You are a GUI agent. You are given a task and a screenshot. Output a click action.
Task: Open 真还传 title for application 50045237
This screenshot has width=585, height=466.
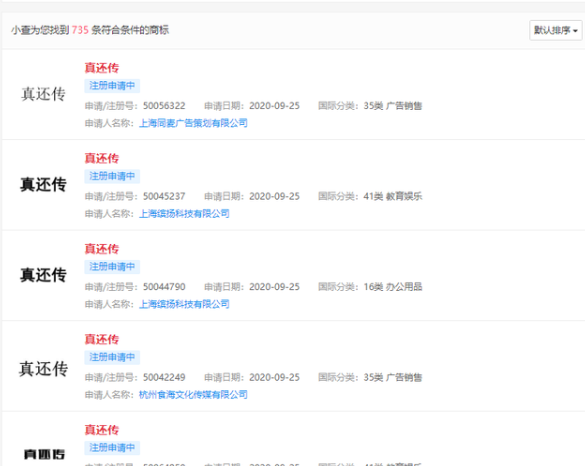(101, 159)
